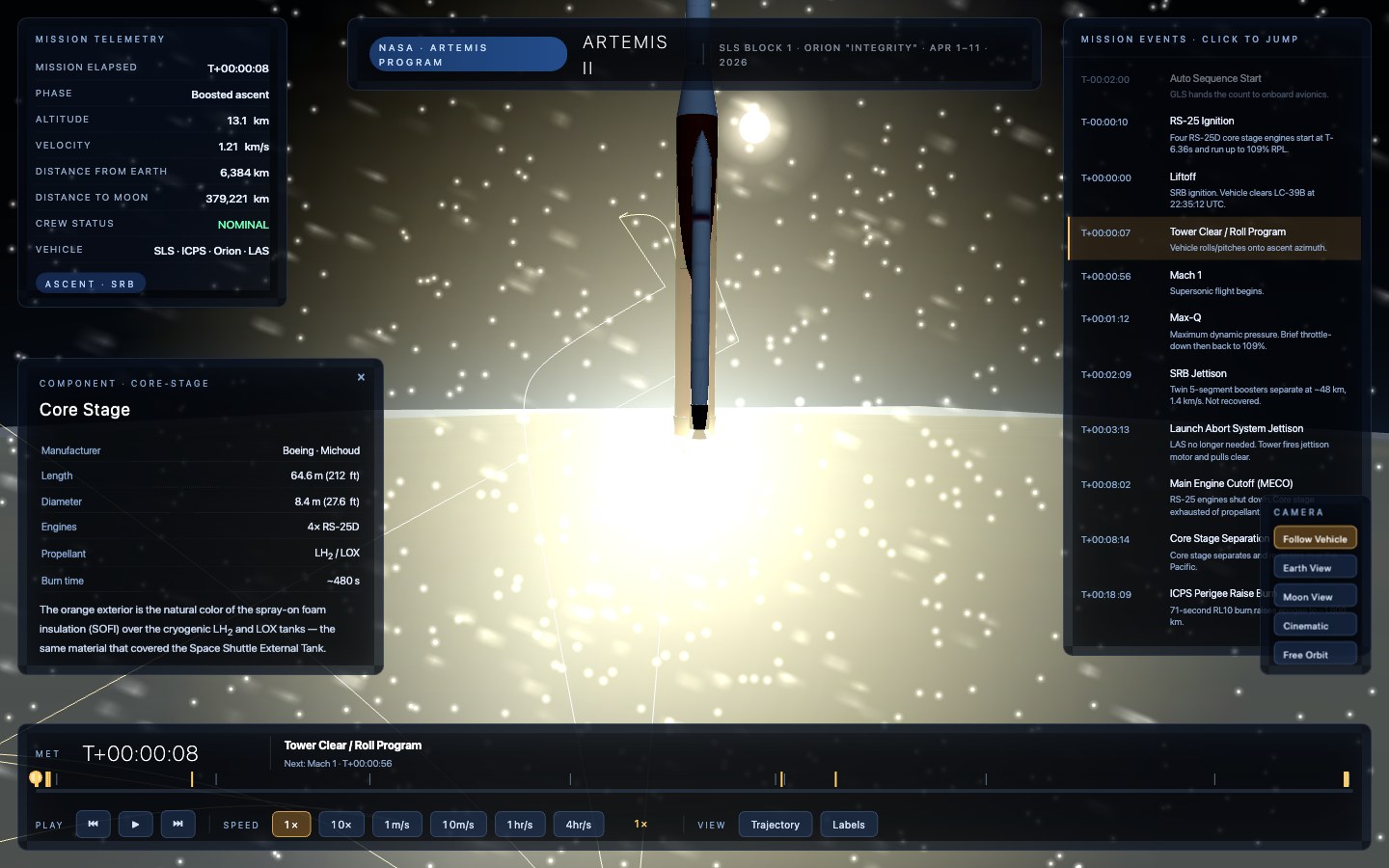This screenshot has width=1389, height=868.
Task: Click the 'Mission Telemetry' panel header
Action: point(100,40)
